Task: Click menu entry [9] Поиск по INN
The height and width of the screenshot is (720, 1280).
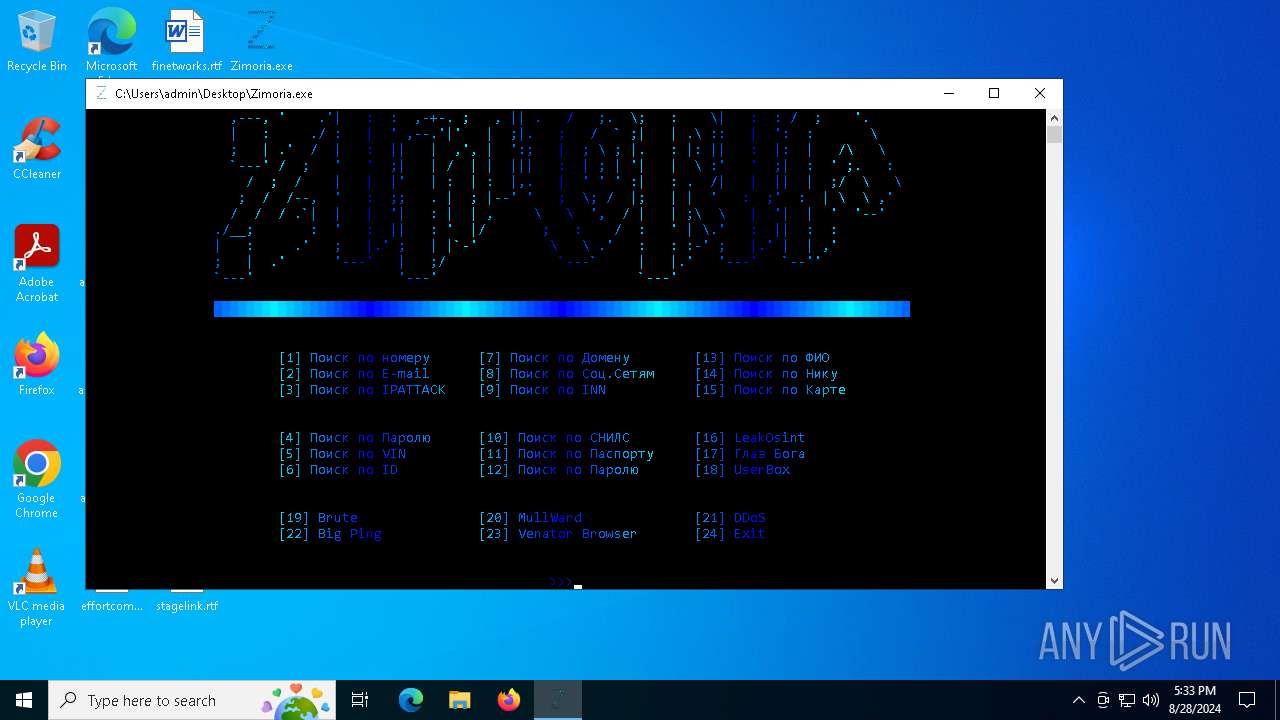Action: click(x=542, y=389)
